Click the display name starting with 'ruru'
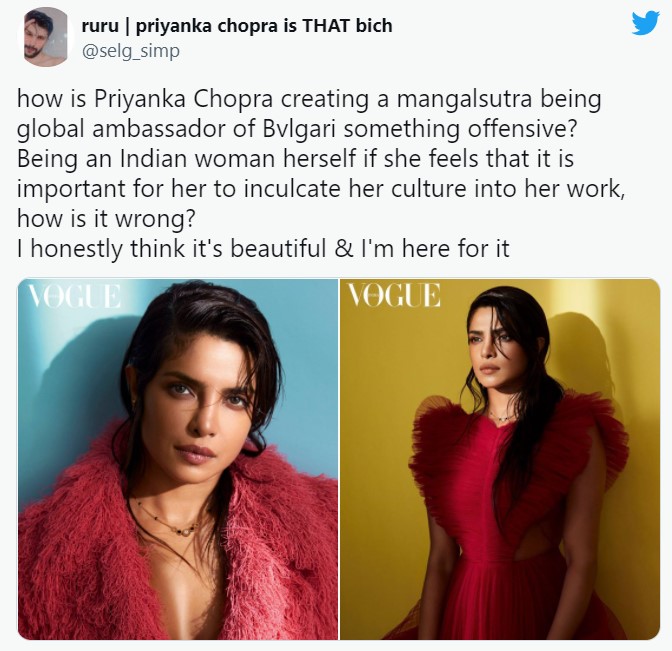The width and height of the screenshot is (672, 651). (x=237, y=26)
